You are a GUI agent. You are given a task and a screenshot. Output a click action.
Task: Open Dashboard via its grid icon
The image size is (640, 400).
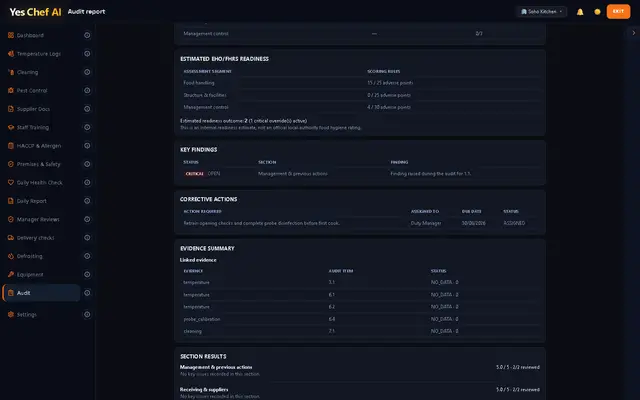coord(11,35)
